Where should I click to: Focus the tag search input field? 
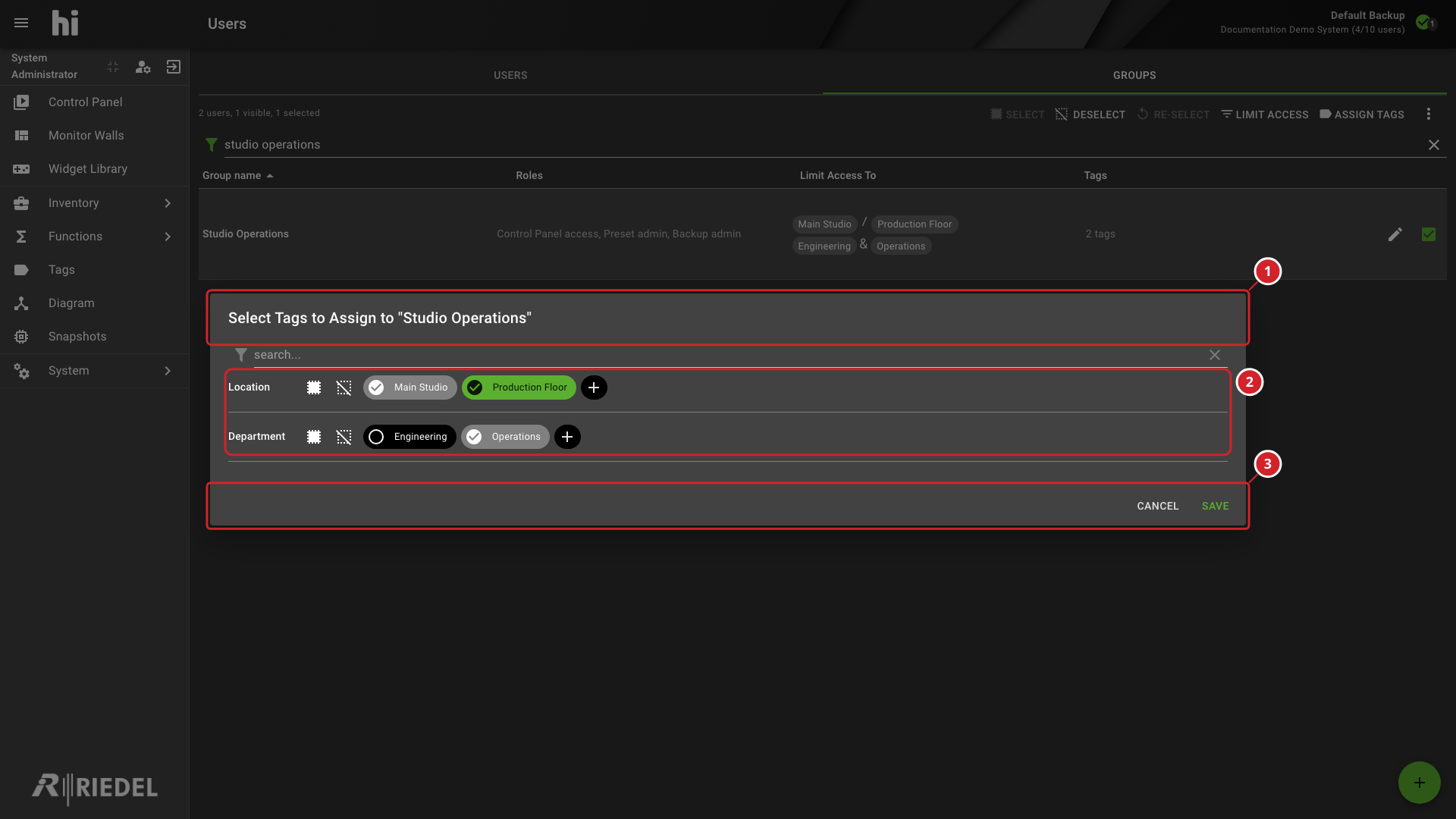(728, 355)
